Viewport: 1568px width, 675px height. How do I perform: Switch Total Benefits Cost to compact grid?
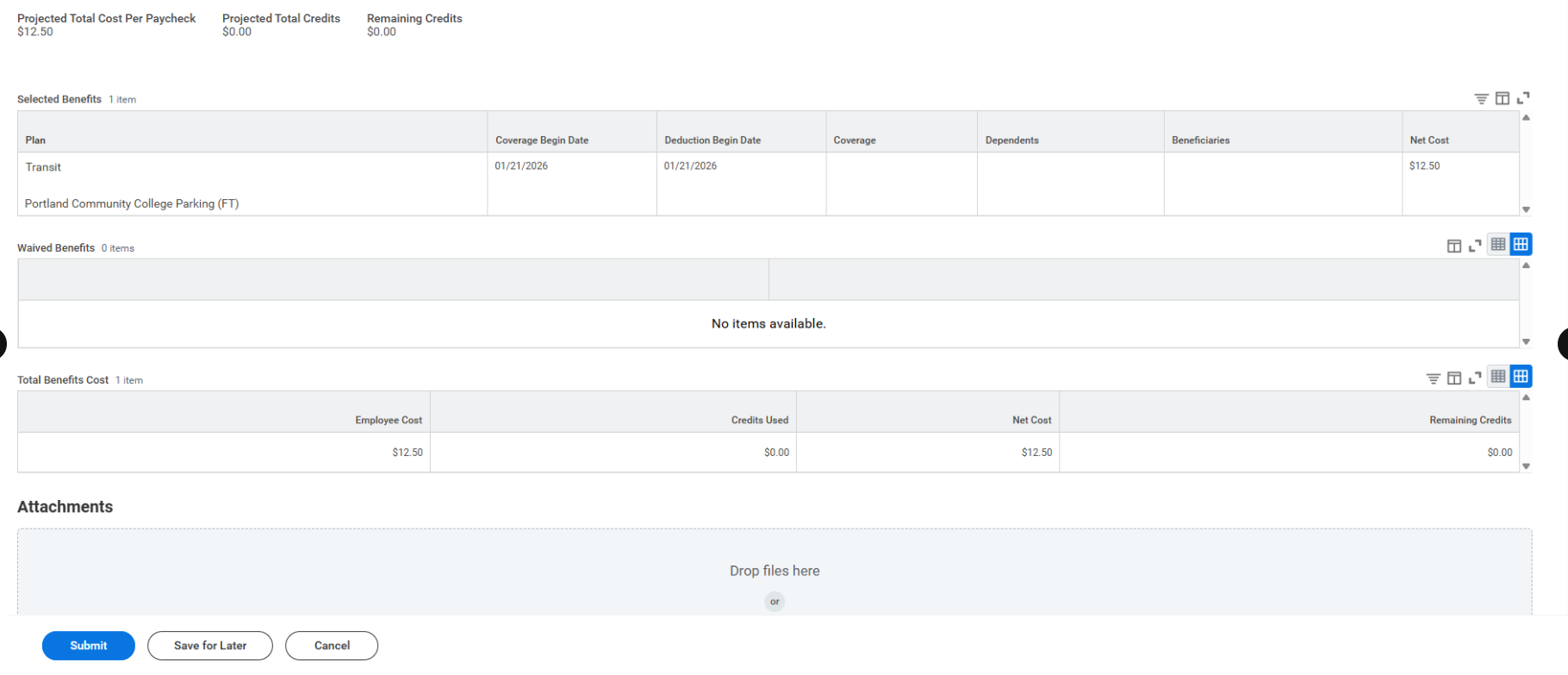coord(1498,377)
